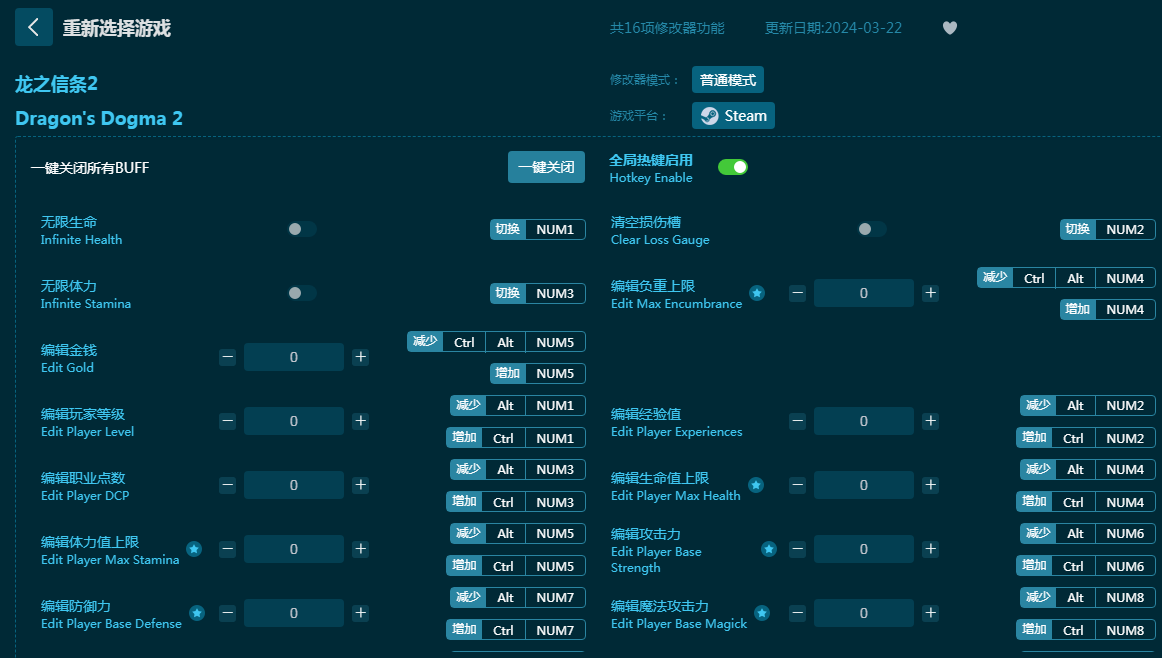Image resolution: width=1162 pixels, height=658 pixels.
Task: Click star icon beside Edit Player Max Stamina
Action: click(x=194, y=549)
